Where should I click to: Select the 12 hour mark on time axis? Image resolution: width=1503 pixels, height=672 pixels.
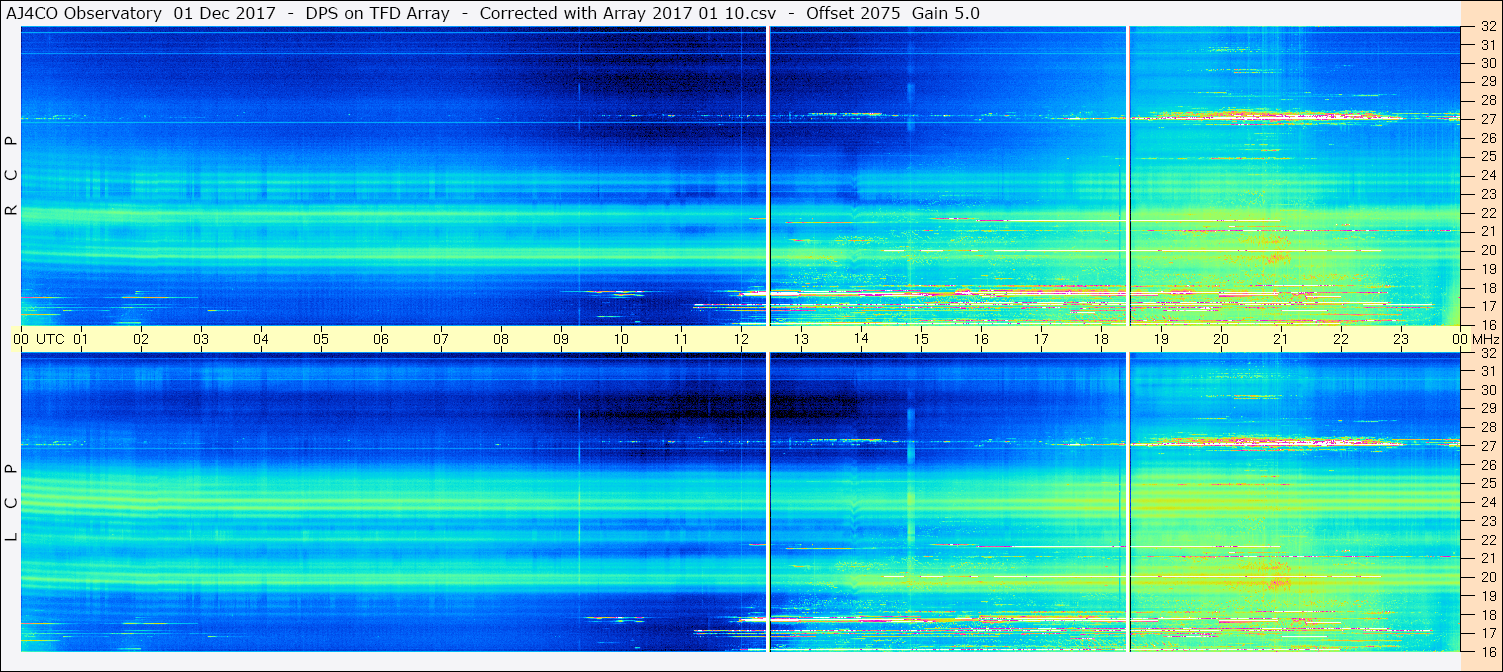[741, 339]
